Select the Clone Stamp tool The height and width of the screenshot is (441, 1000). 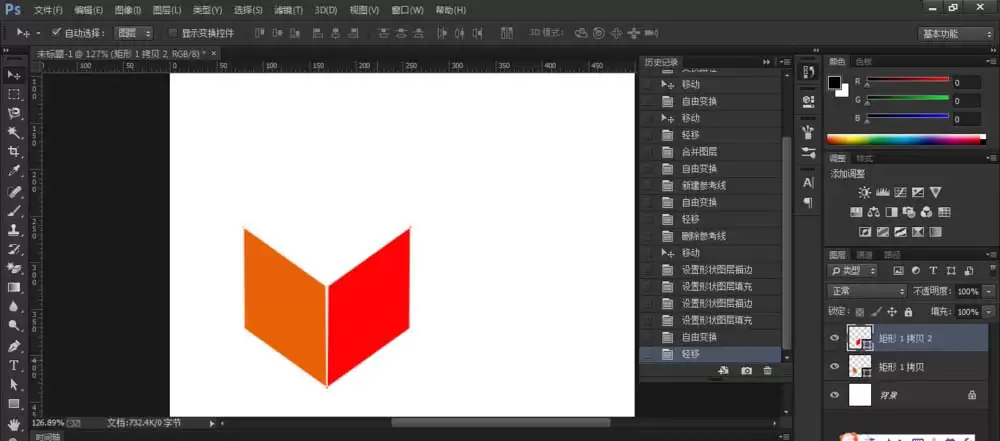[x=13, y=230]
